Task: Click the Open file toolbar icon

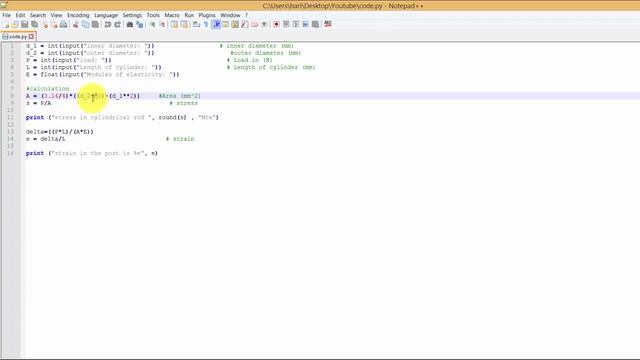Action: [15, 24]
